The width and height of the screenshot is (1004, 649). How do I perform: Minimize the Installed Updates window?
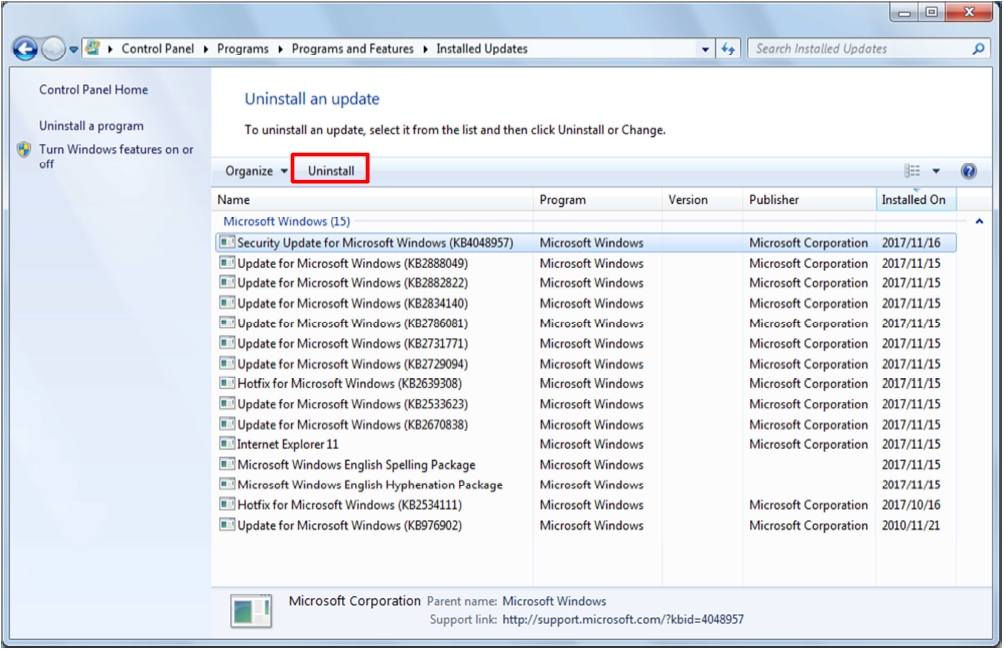[x=904, y=13]
